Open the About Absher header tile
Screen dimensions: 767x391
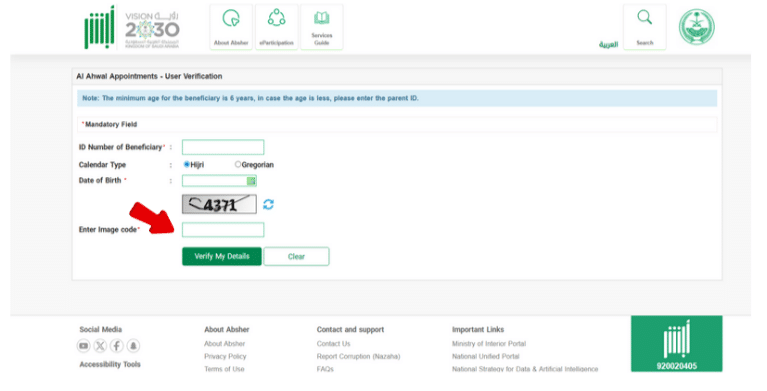(x=231, y=27)
